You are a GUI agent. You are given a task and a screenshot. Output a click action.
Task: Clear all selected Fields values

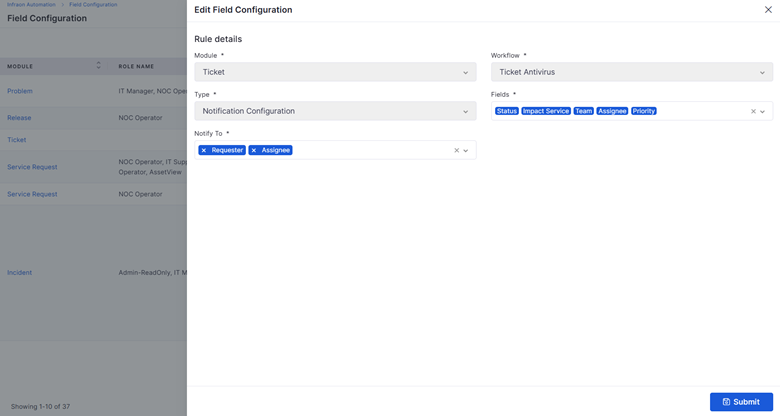click(753, 111)
